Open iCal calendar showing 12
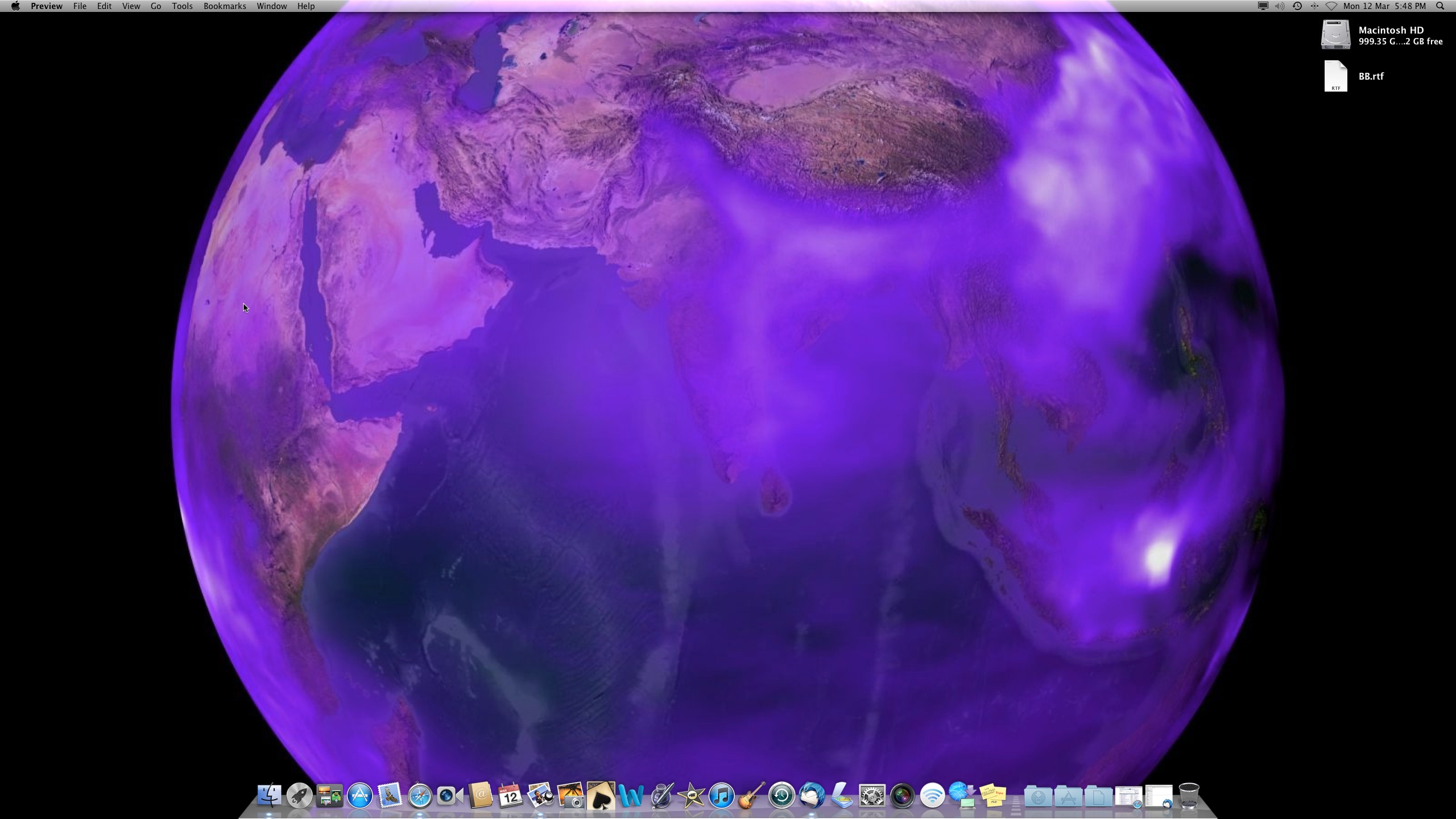 pyautogui.click(x=510, y=796)
